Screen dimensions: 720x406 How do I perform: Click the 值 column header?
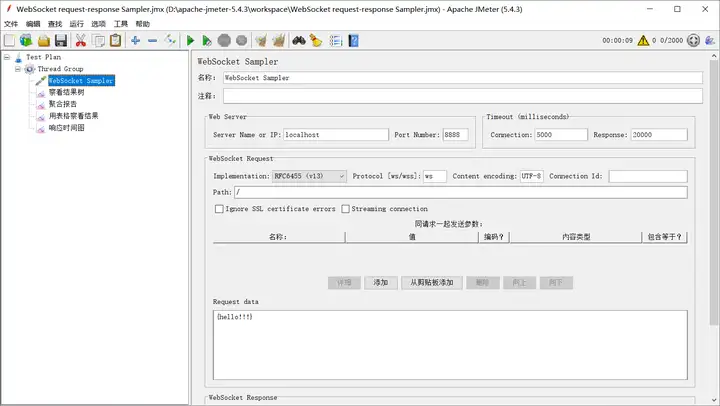[x=412, y=237]
